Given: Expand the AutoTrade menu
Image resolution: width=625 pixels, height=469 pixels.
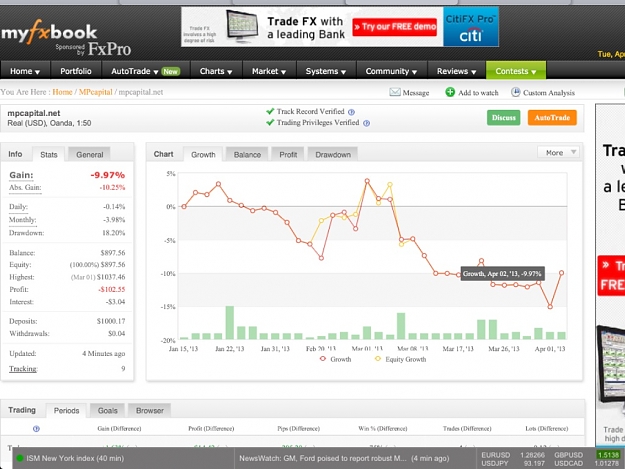Looking at the screenshot, I should [x=145, y=71].
